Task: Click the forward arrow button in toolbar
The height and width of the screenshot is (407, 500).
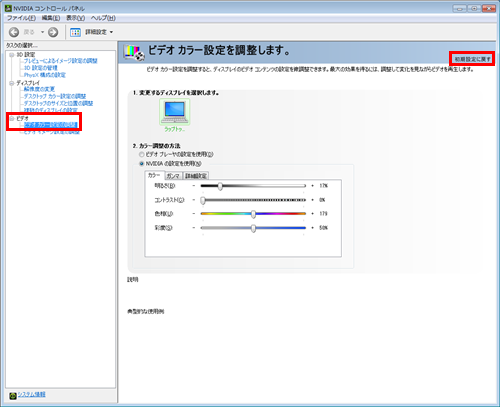Action: coord(53,32)
